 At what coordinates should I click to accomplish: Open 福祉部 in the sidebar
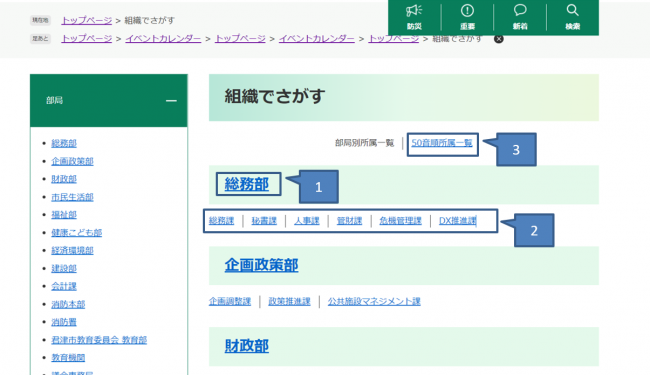(64, 215)
